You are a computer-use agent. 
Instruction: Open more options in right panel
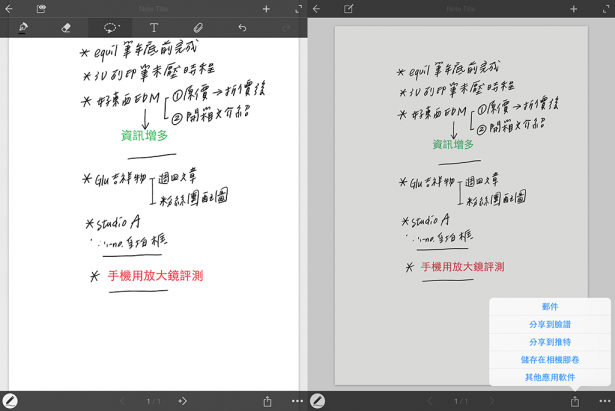pos(605,401)
